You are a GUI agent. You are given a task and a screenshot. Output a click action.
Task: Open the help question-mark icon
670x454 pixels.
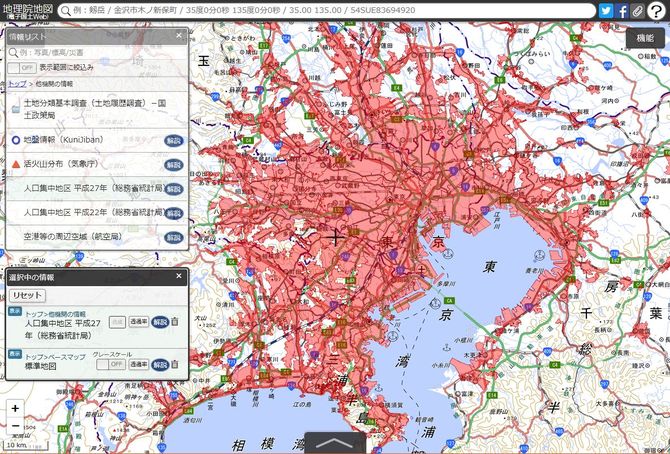pyautogui.click(x=656, y=11)
